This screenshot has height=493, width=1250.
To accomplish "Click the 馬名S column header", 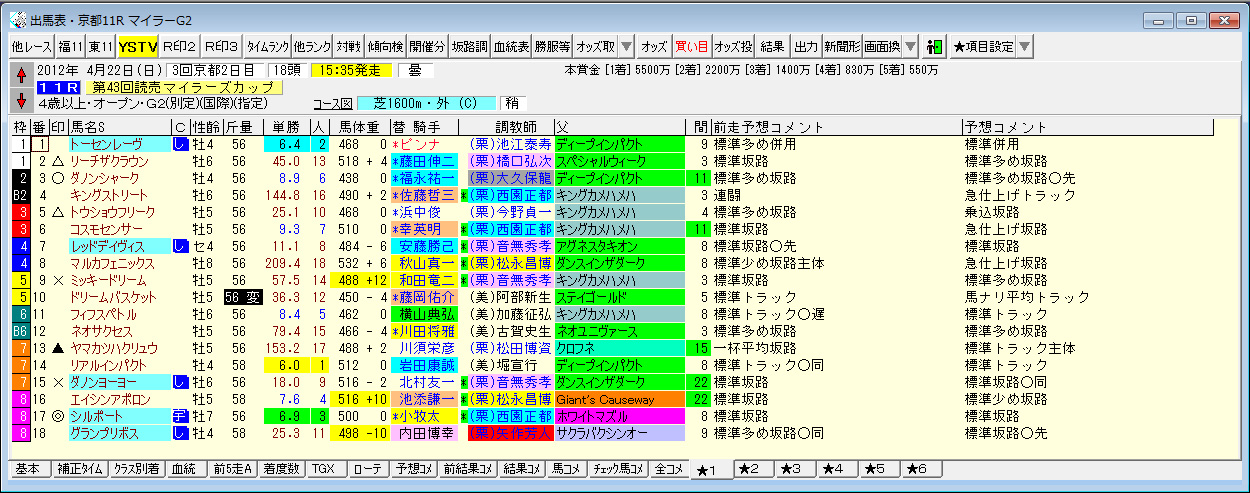I will [x=91, y=127].
